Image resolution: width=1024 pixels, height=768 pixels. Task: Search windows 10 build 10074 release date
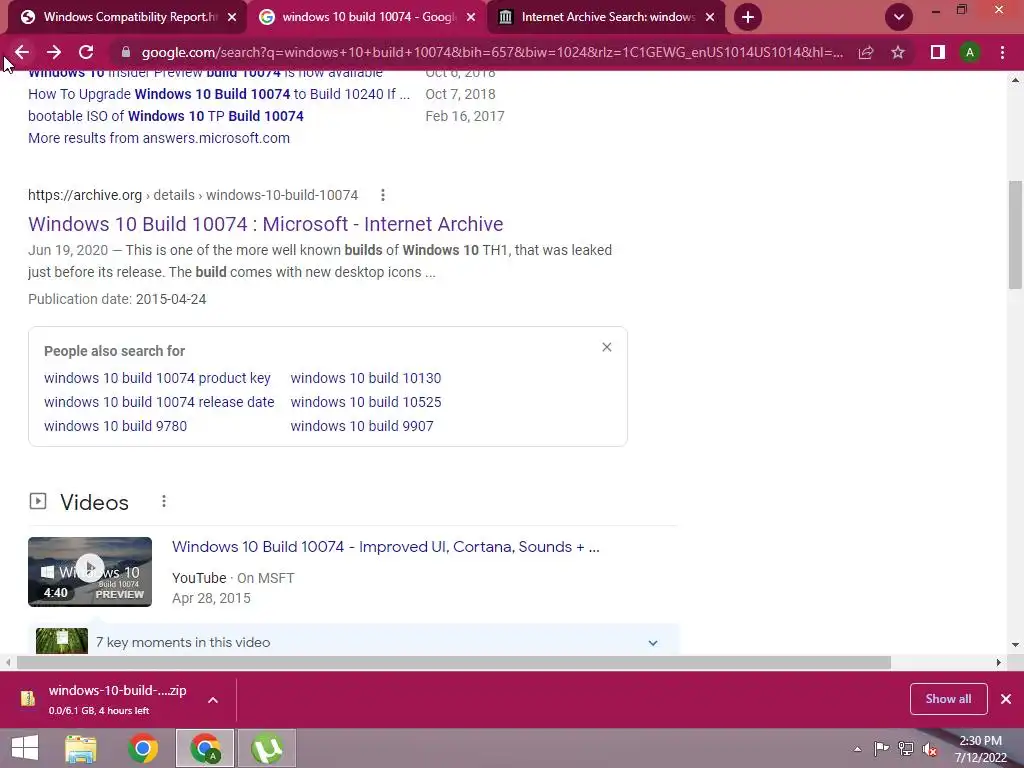[x=159, y=402]
